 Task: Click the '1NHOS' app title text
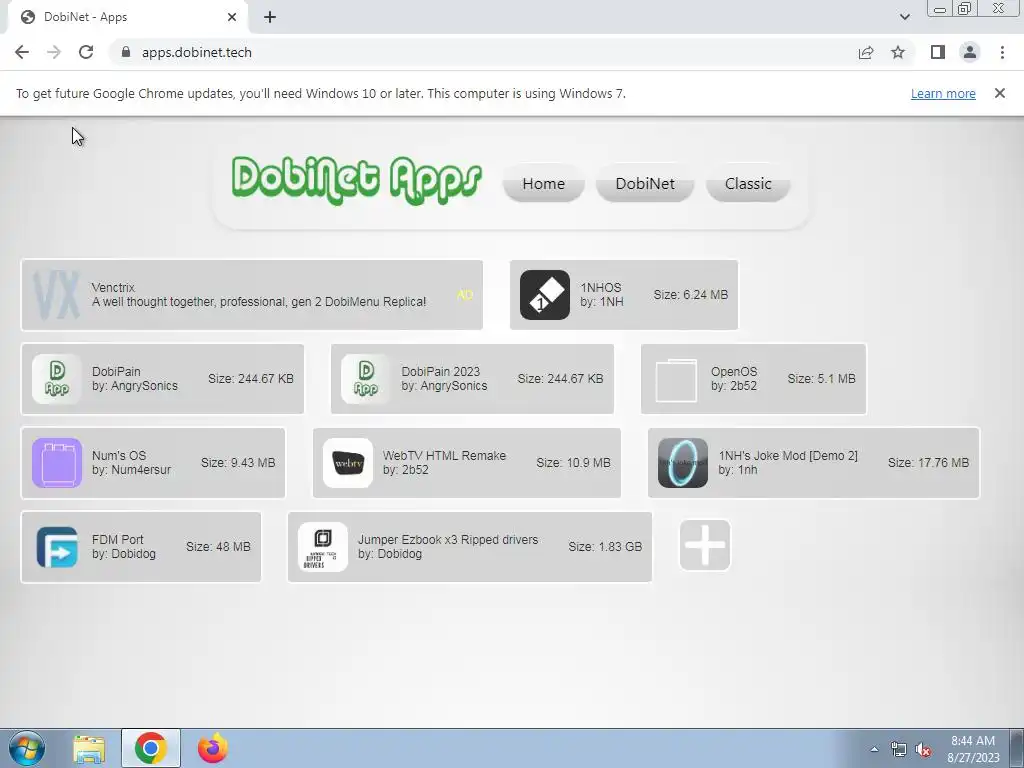tap(601, 287)
